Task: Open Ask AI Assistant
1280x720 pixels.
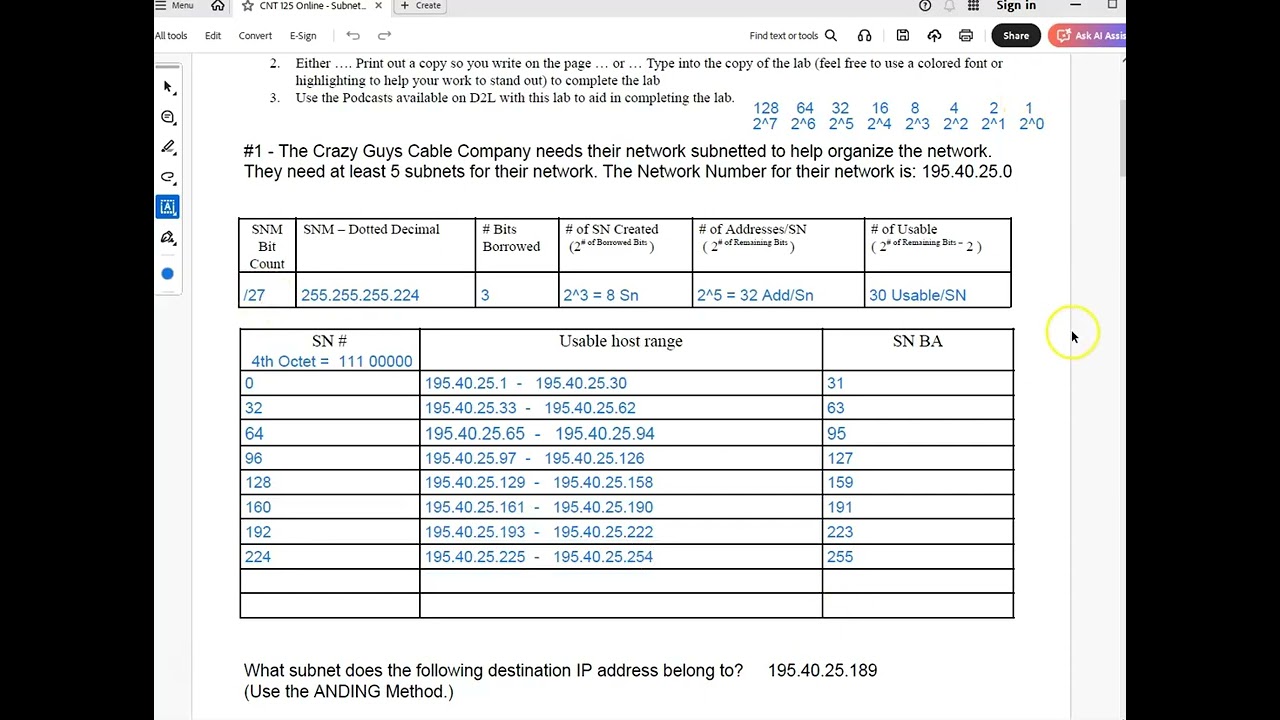Action: (x=1088, y=36)
